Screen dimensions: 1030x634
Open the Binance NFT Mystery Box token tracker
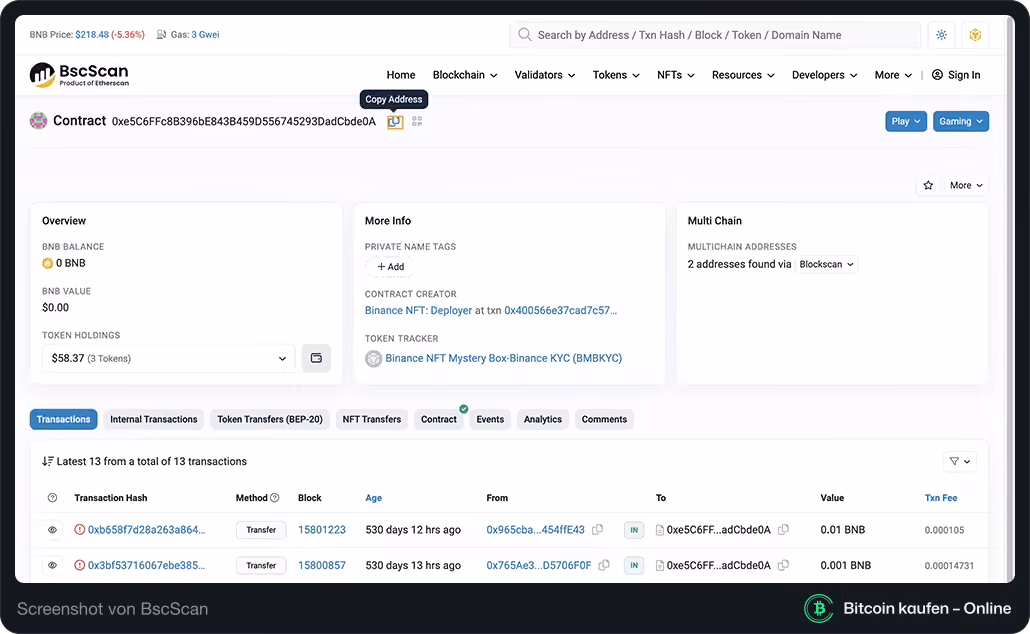click(503, 358)
